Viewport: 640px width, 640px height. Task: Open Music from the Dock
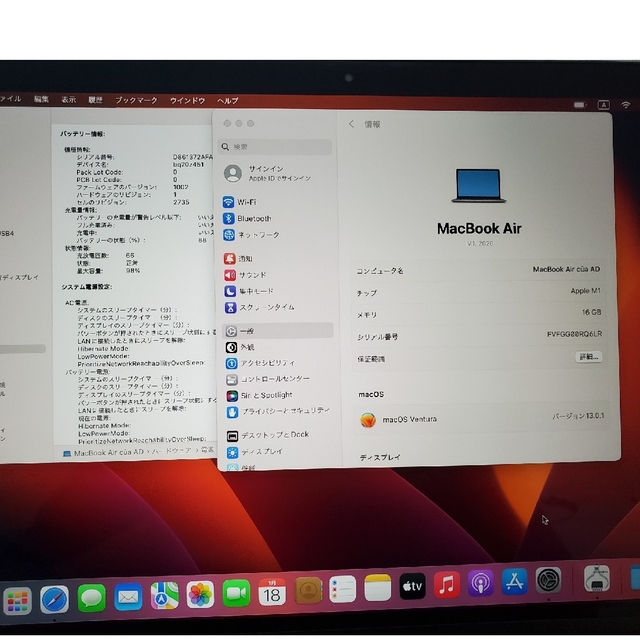click(x=447, y=584)
